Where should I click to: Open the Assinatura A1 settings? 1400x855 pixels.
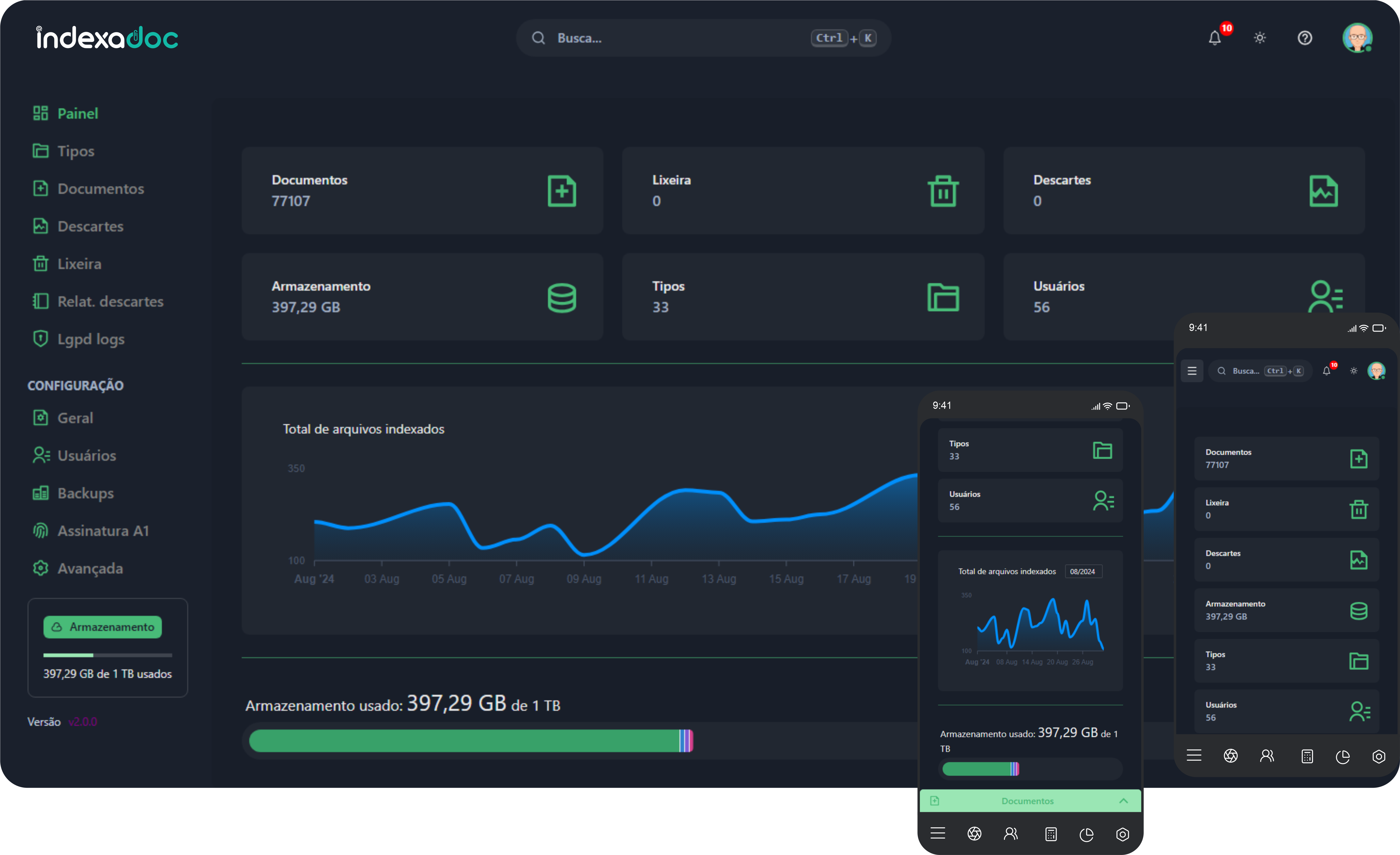[104, 530]
